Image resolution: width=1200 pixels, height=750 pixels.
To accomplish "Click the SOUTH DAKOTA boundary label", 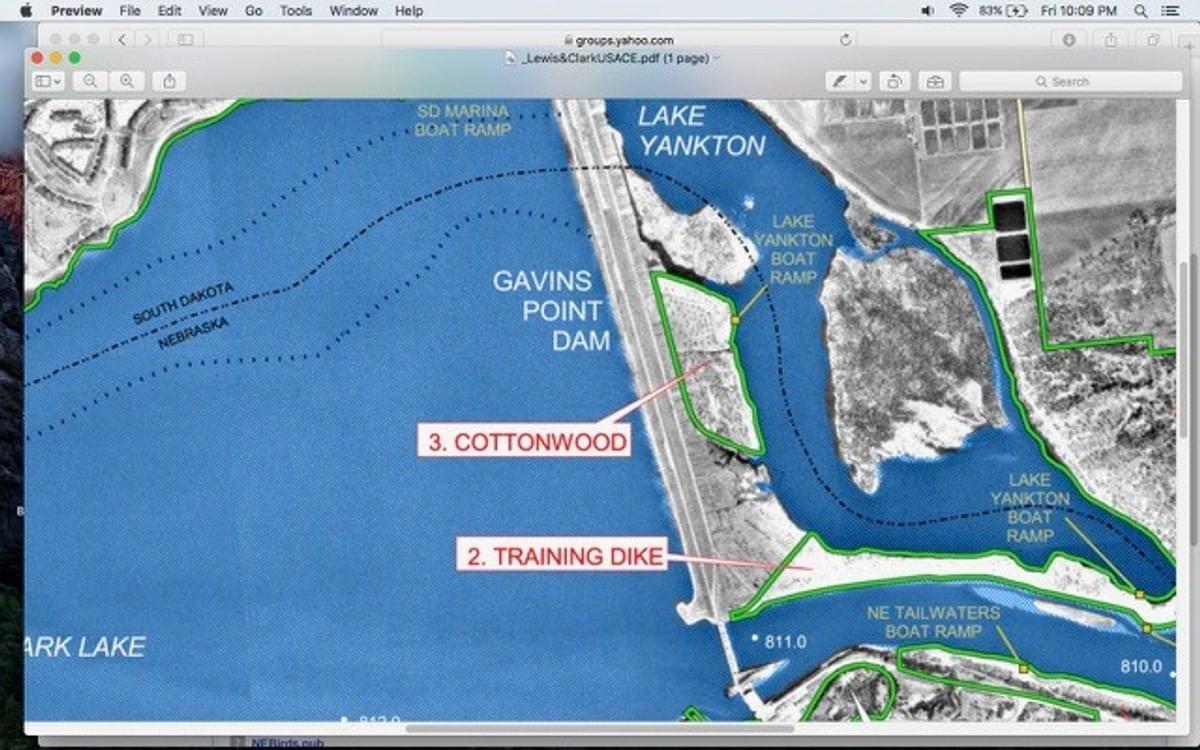I will 183,303.
